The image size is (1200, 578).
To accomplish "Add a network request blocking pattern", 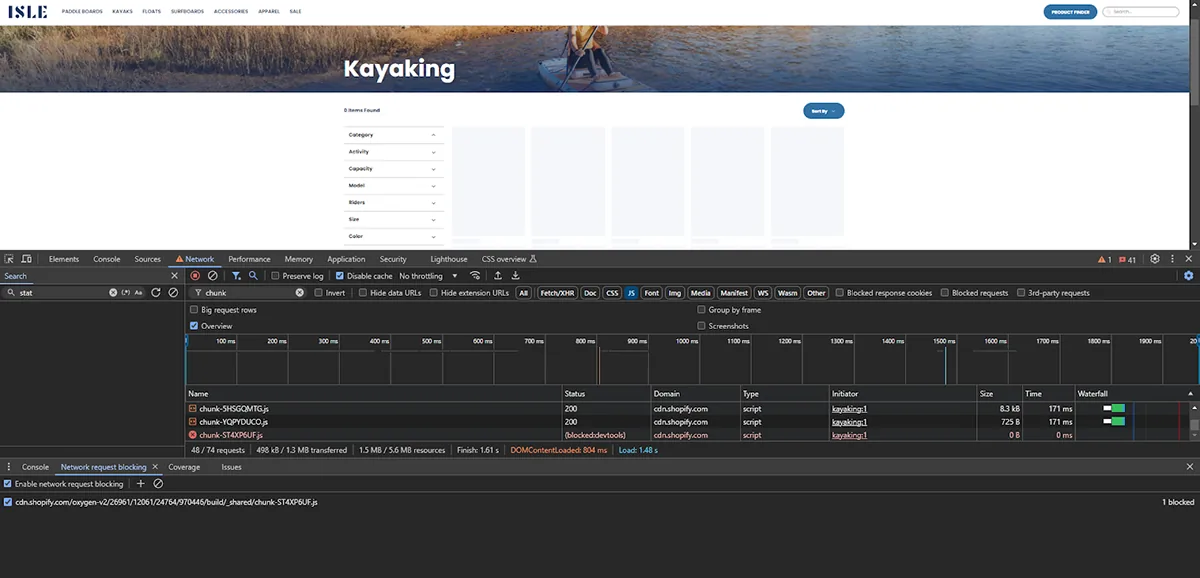I will 141,484.
